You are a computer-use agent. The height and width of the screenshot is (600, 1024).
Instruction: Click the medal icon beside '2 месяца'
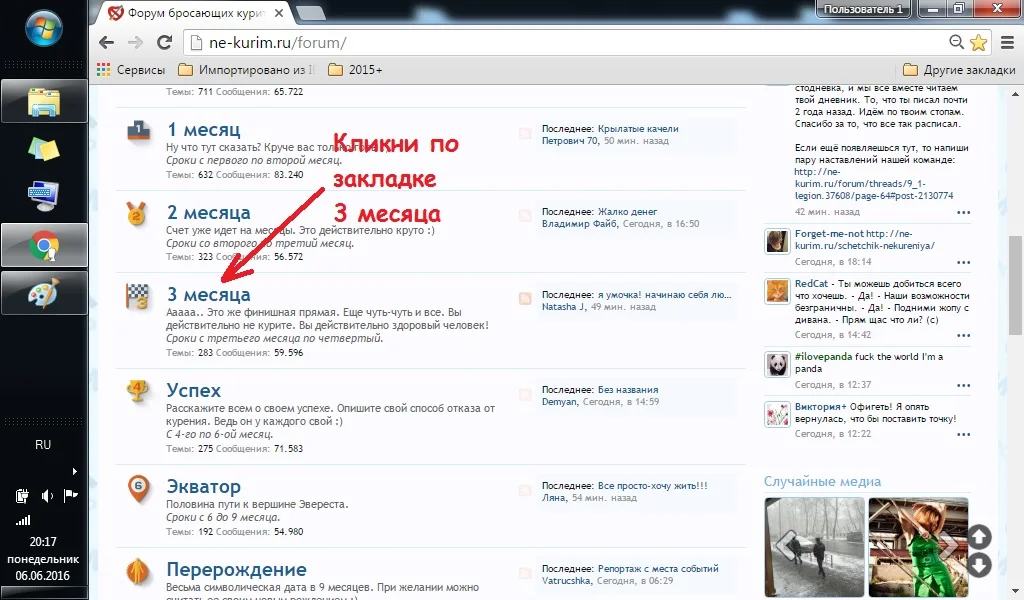138,213
